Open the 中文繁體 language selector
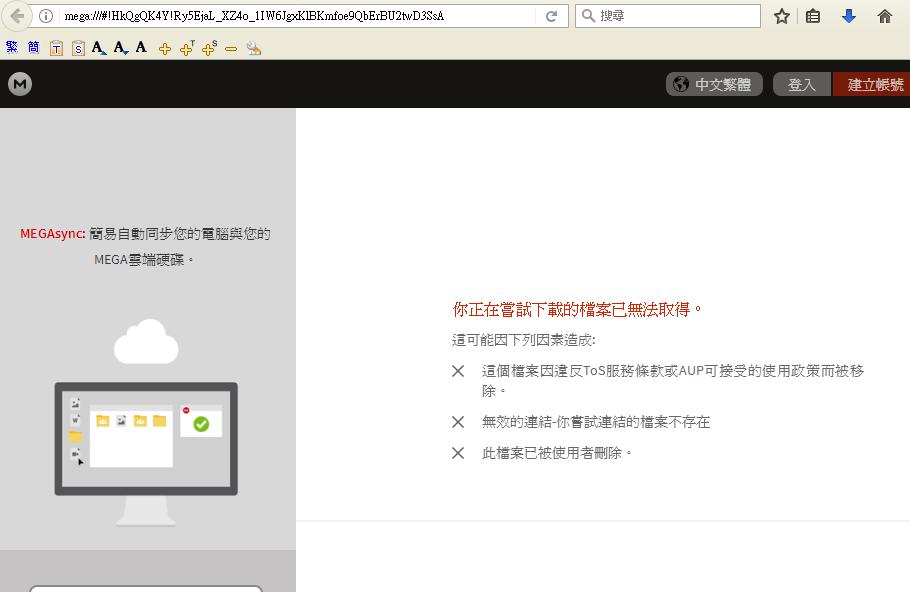Screen dimensions: 910x592 pos(714,84)
